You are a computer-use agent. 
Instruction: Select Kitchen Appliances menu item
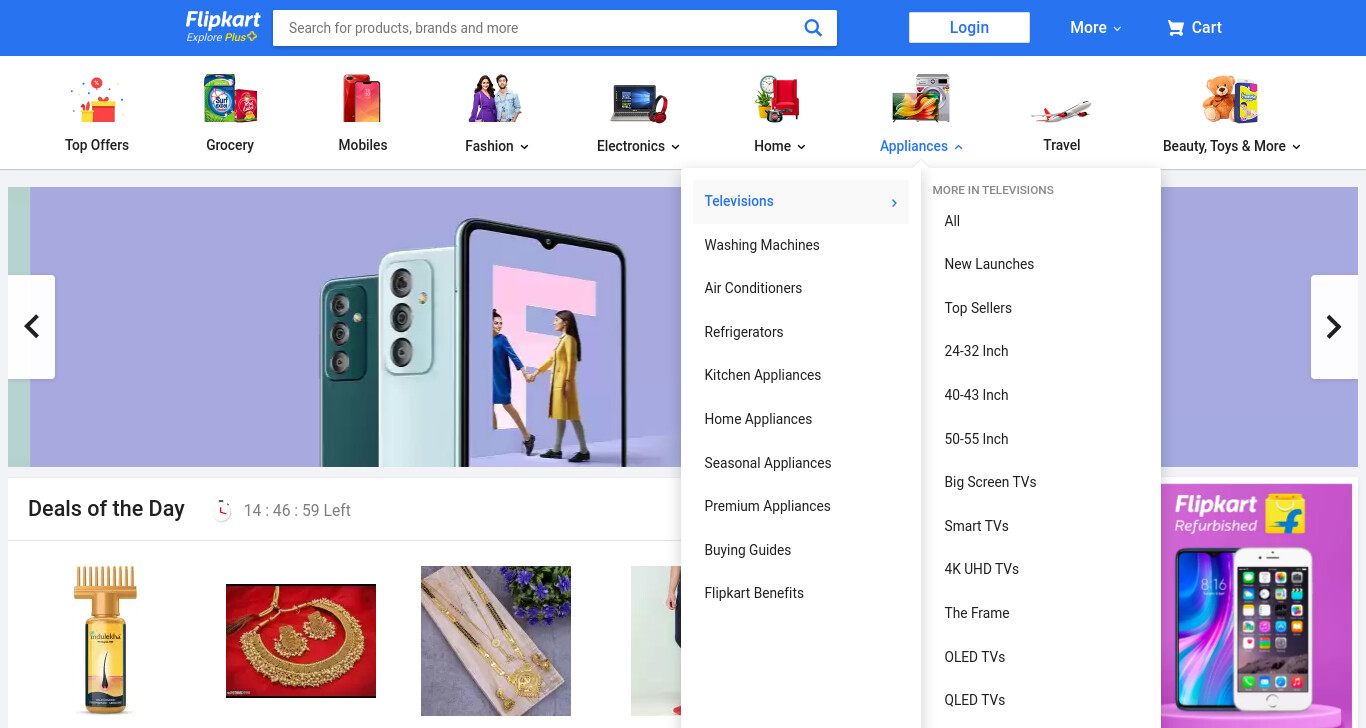coord(763,375)
